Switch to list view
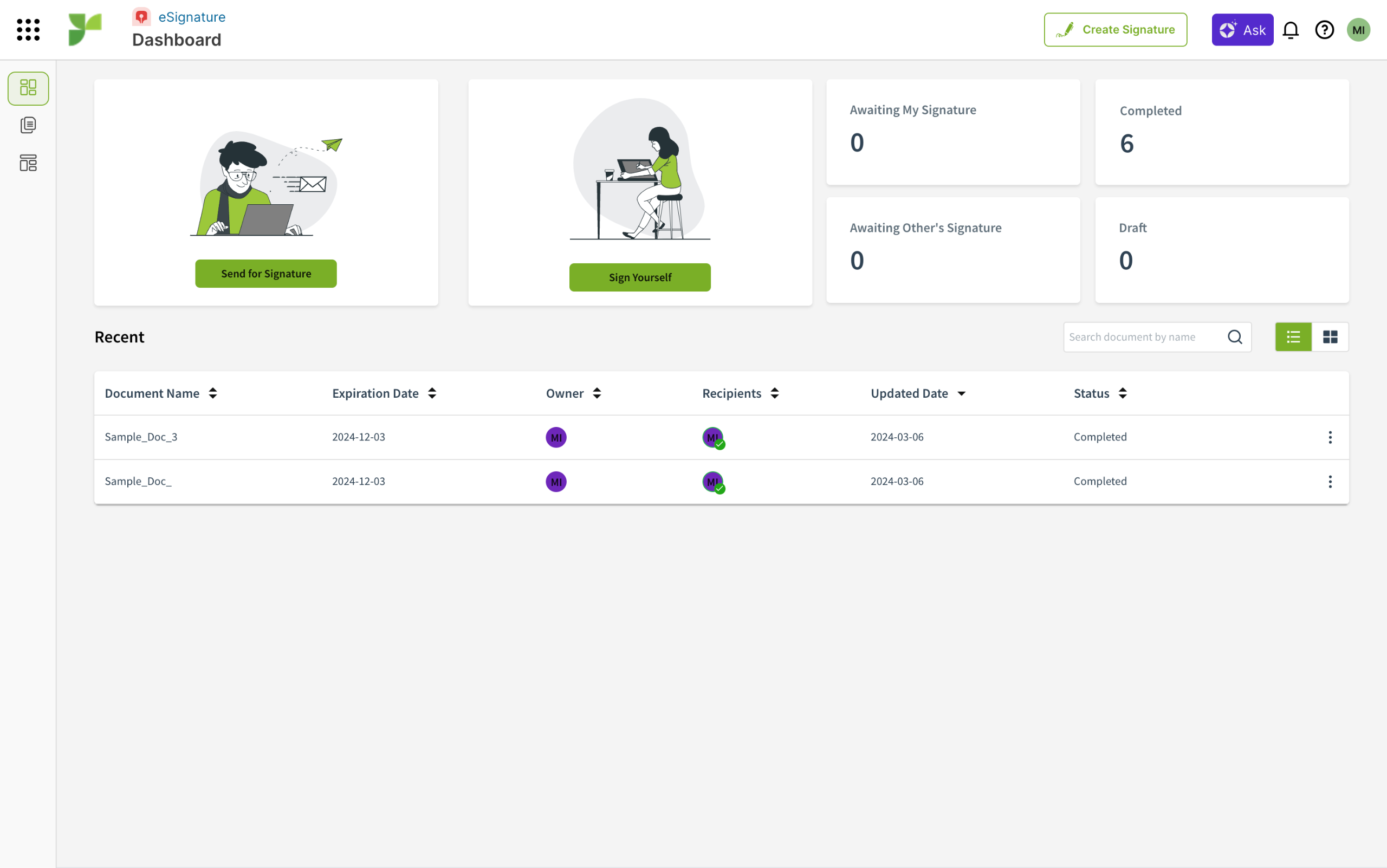This screenshot has width=1387, height=868. tap(1293, 337)
